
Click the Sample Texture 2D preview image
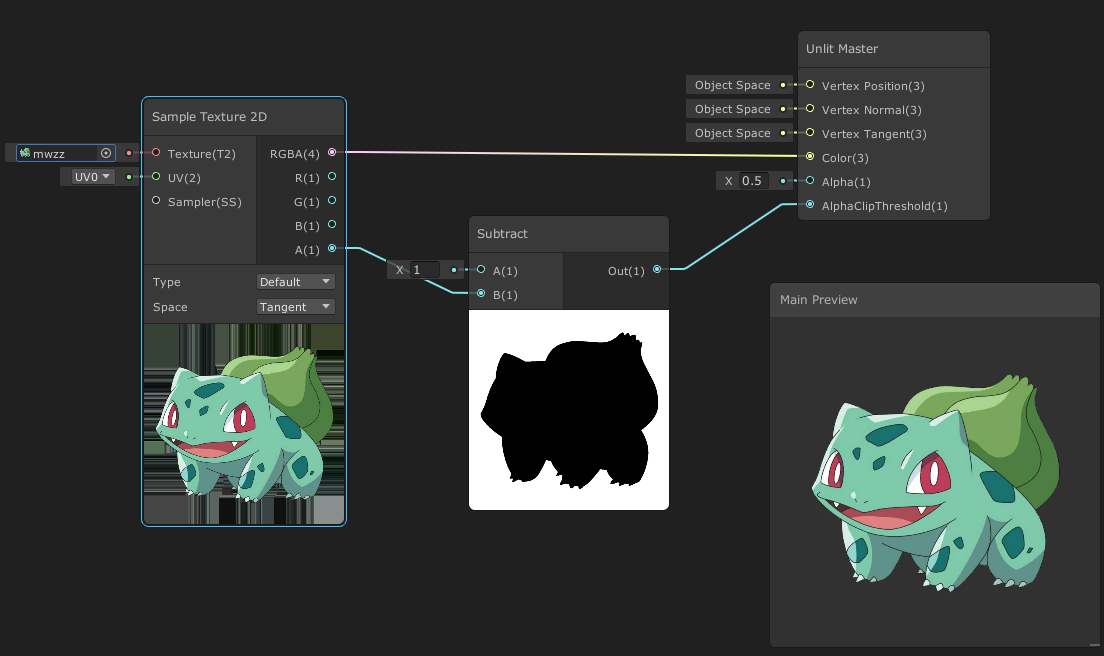click(244, 424)
